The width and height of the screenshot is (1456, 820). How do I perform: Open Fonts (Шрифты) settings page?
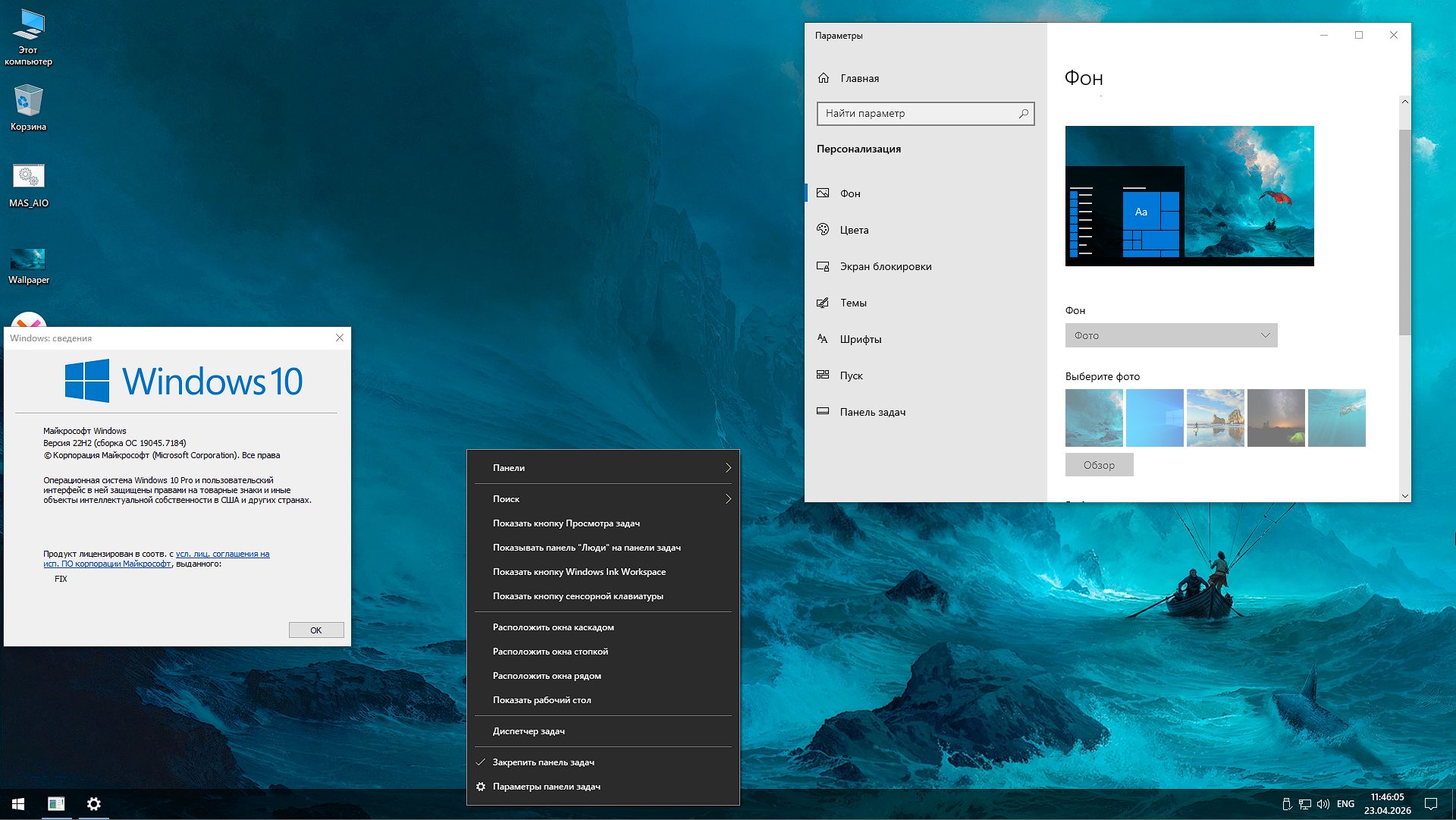click(x=860, y=339)
